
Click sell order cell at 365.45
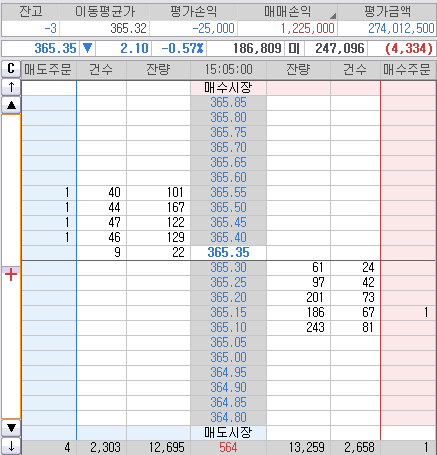[x=49, y=223]
